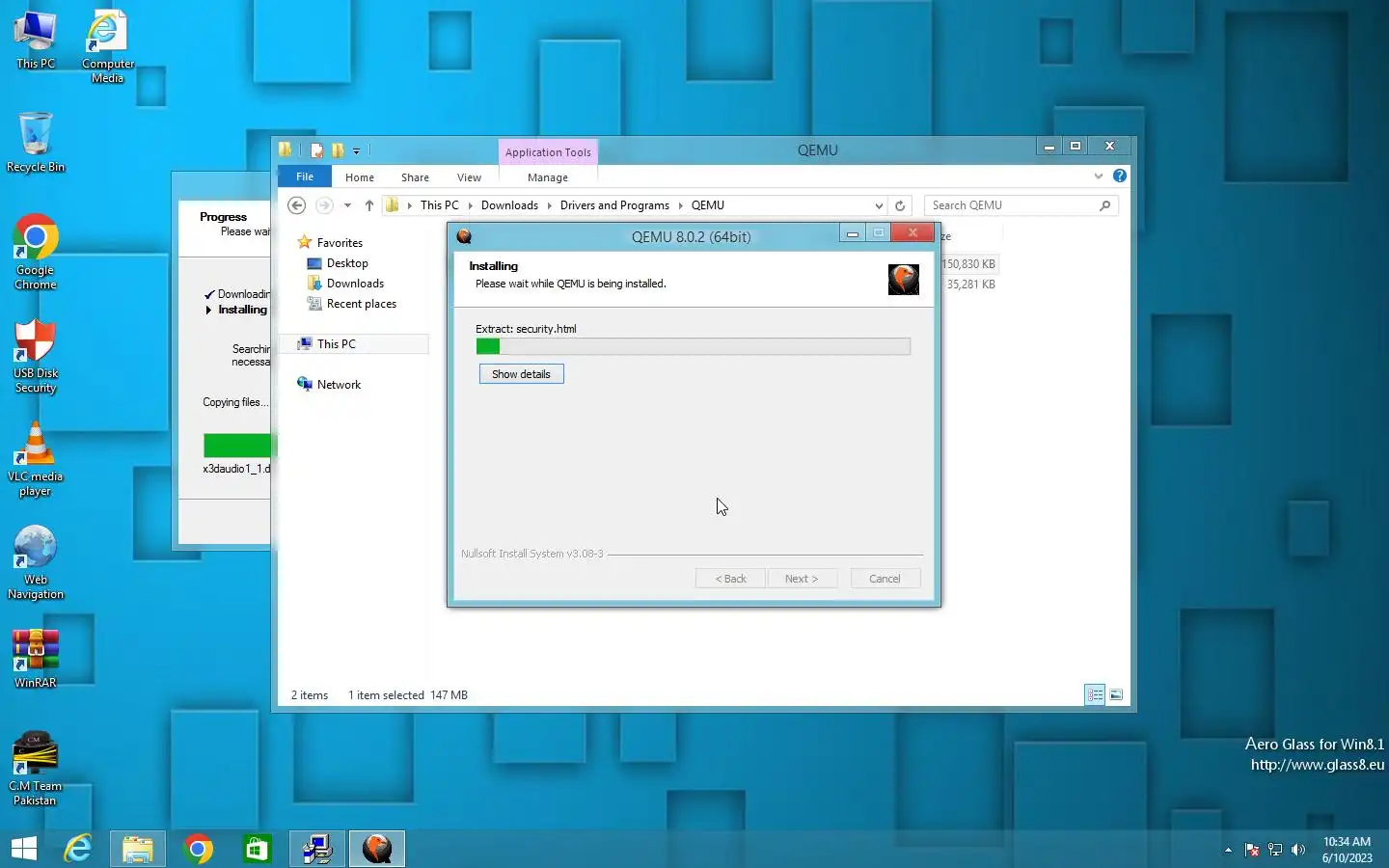Click Drivers and Programs breadcrumb
Screen dimensions: 1389x868
coord(614,205)
